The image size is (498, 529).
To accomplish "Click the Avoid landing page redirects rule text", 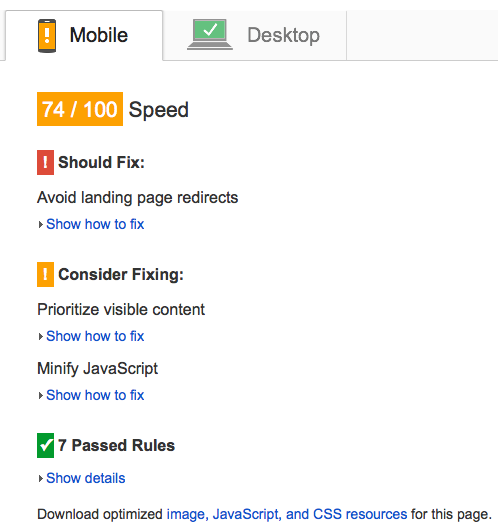I will click(x=138, y=198).
